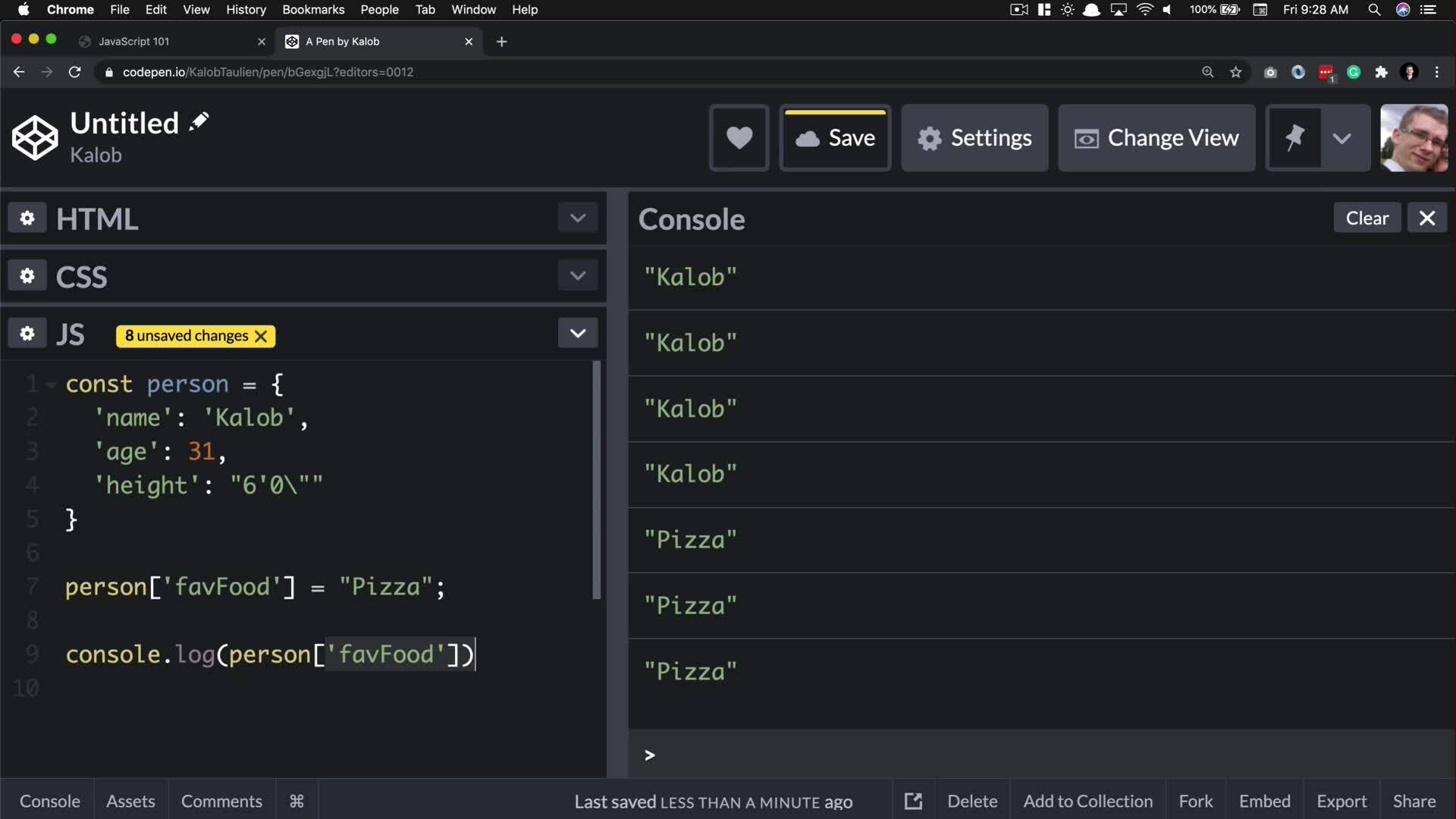
Task: Switch to JavaScript 101 browser tab
Action: [134, 42]
